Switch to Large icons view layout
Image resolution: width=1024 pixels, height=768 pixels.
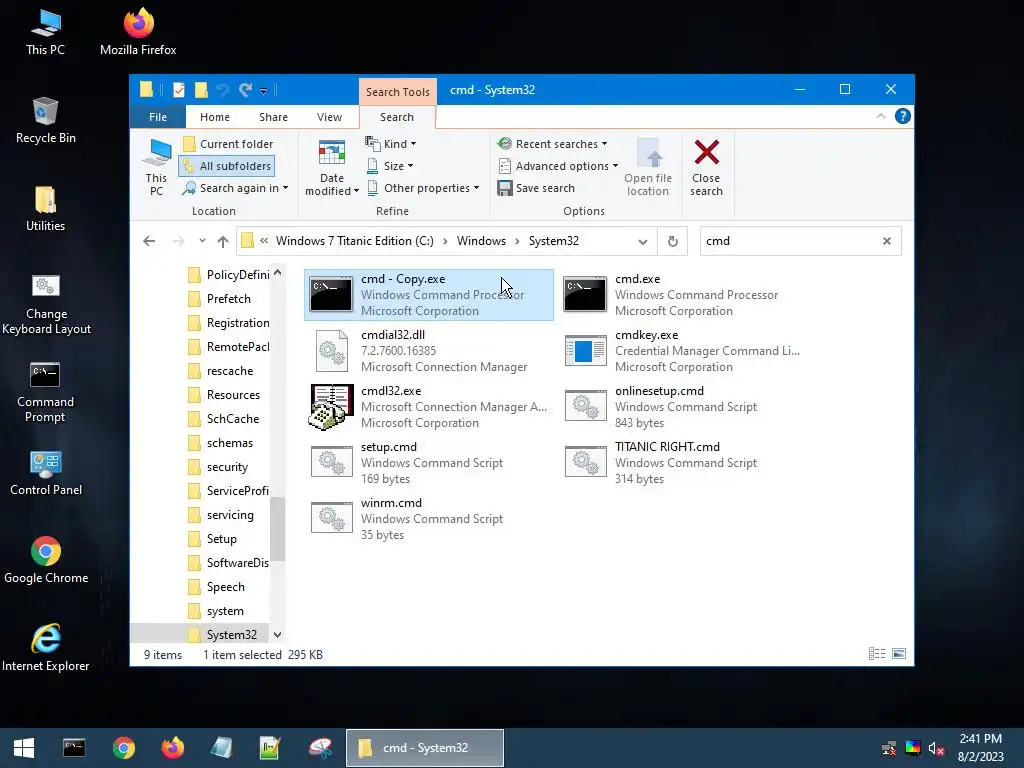click(x=899, y=654)
